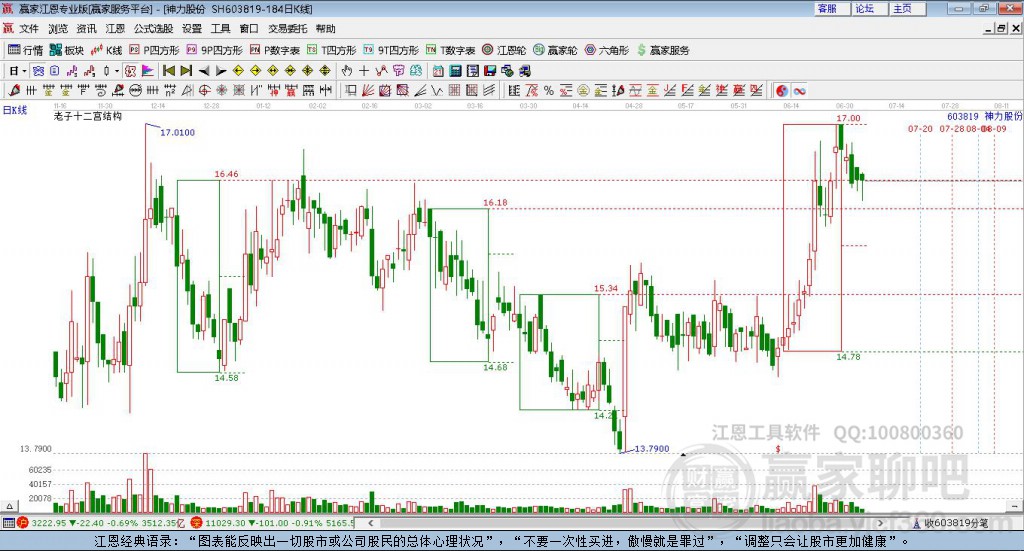The image size is (1024, 551).
Task: Click the 论坛 forum button
Action: [x=869, y=8]
